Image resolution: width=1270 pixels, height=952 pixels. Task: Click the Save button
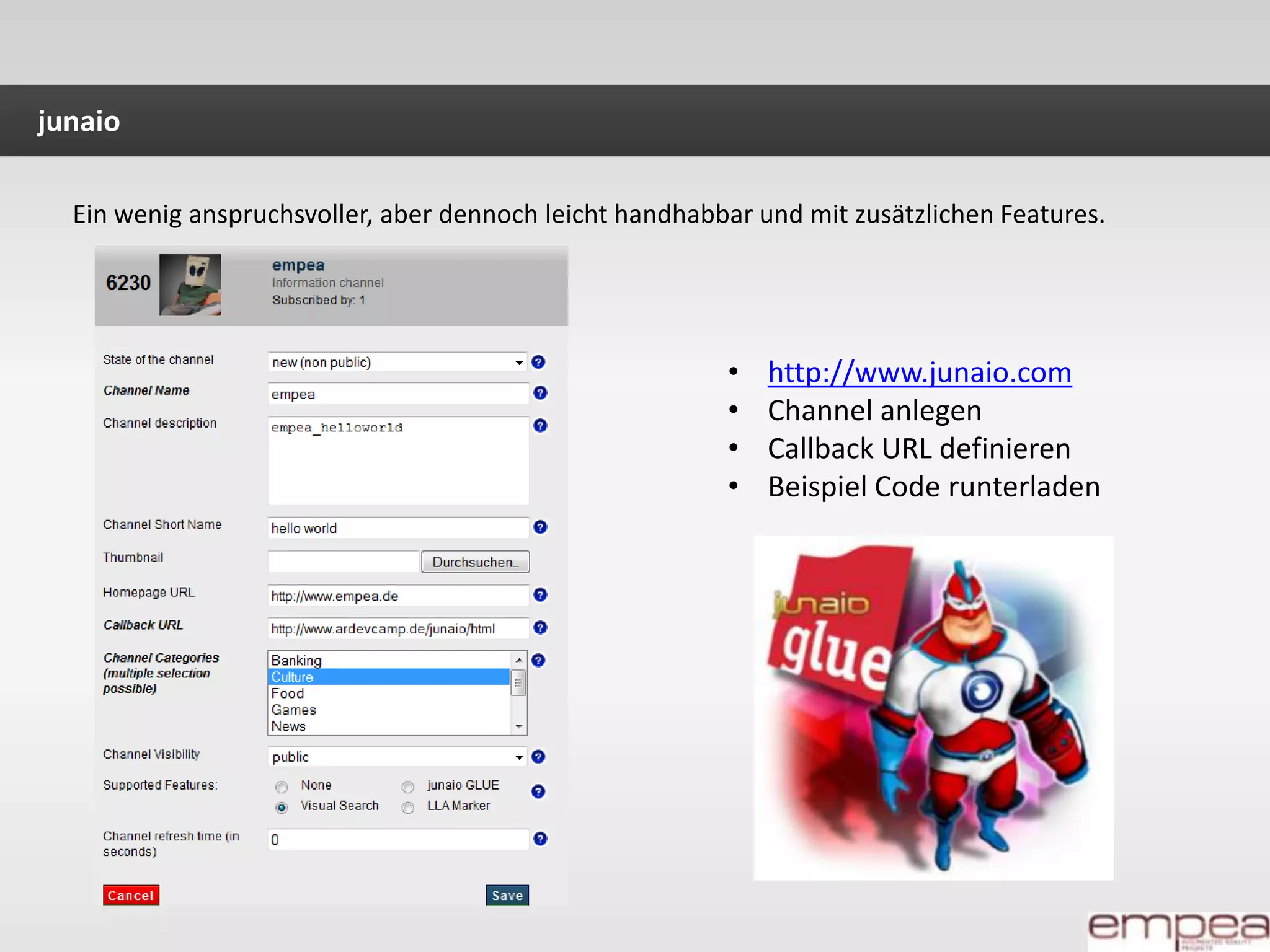(507, 895)
